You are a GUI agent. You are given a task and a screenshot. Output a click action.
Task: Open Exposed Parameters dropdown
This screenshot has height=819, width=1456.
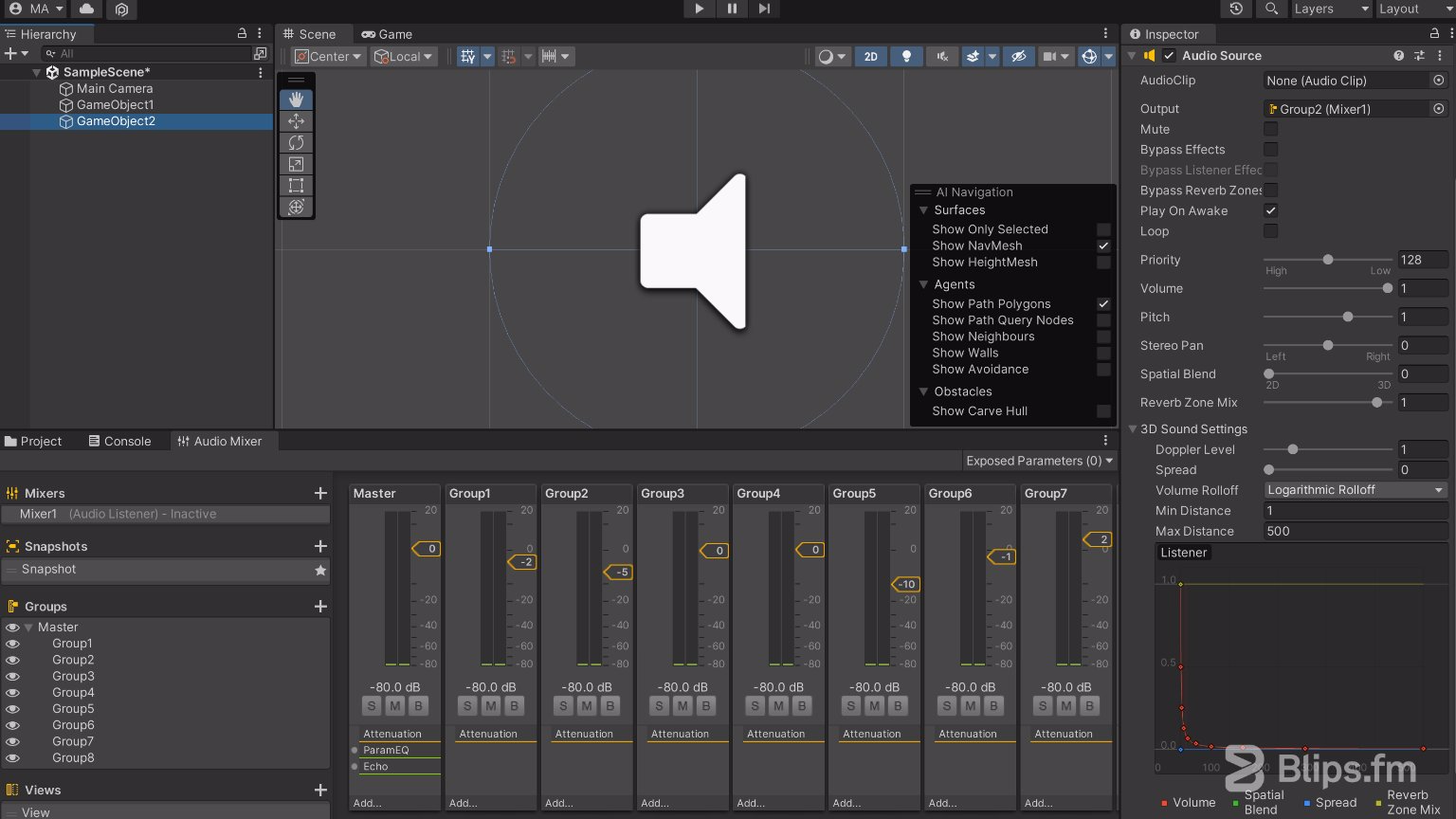pos(1039,461)
